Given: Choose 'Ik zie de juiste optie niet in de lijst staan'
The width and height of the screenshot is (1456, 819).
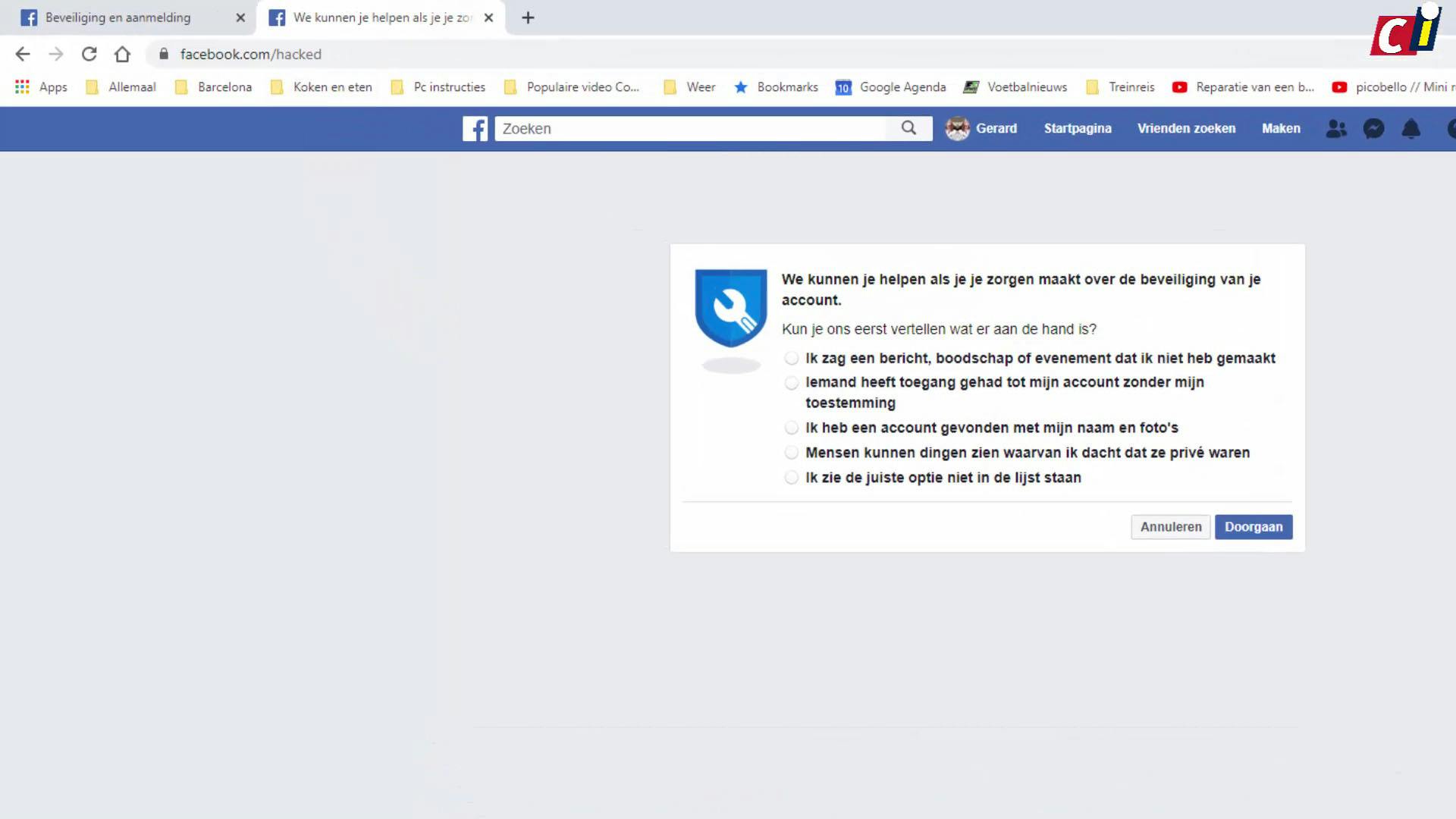Looking at the screenshot, I should [791, 478].
